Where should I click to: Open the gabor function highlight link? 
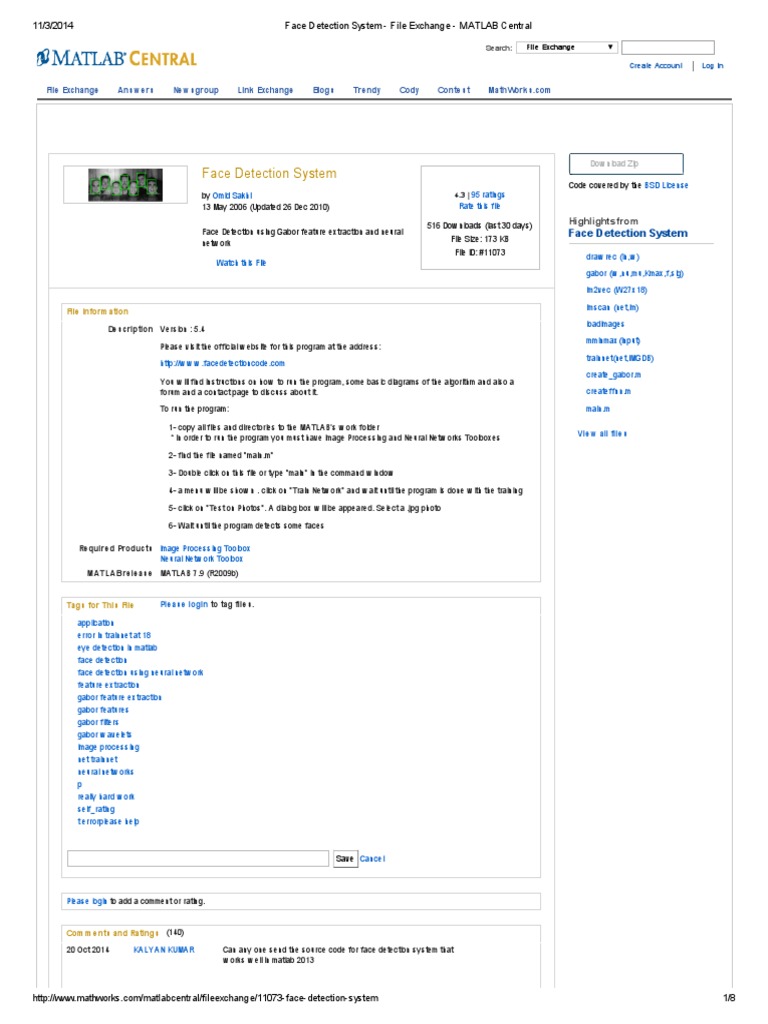(635, 274)
